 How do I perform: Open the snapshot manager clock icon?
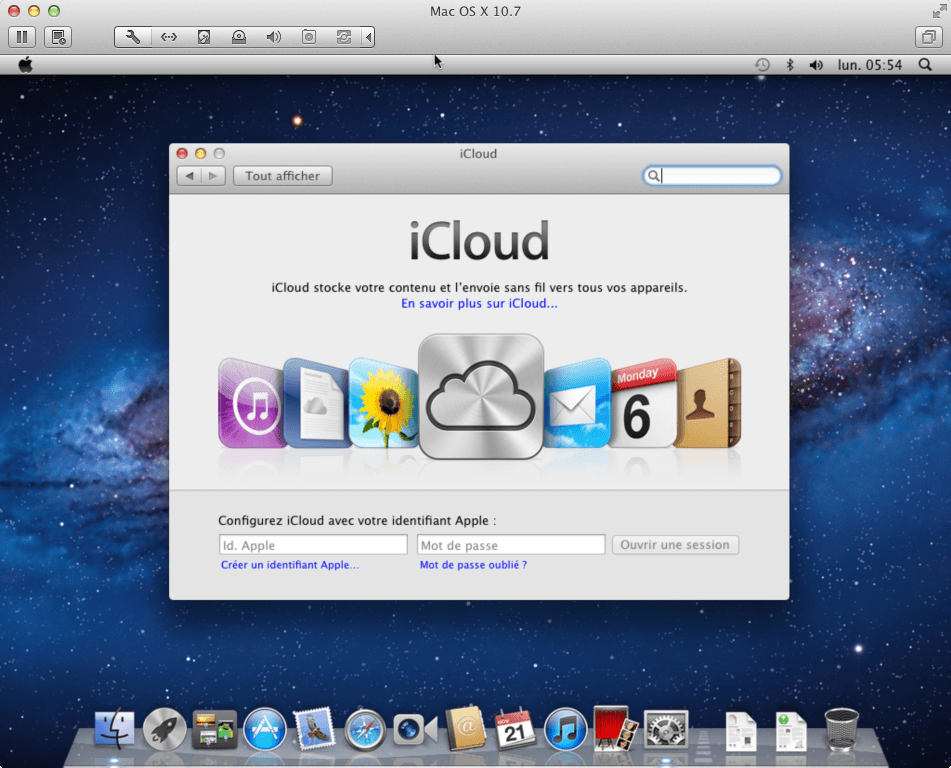tap(58, 37)
